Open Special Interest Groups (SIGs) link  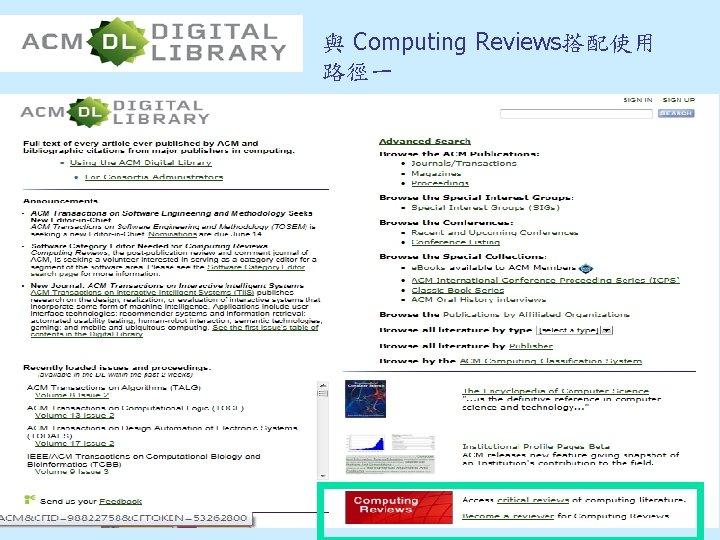pyautogui.click(x=485, y=208)
